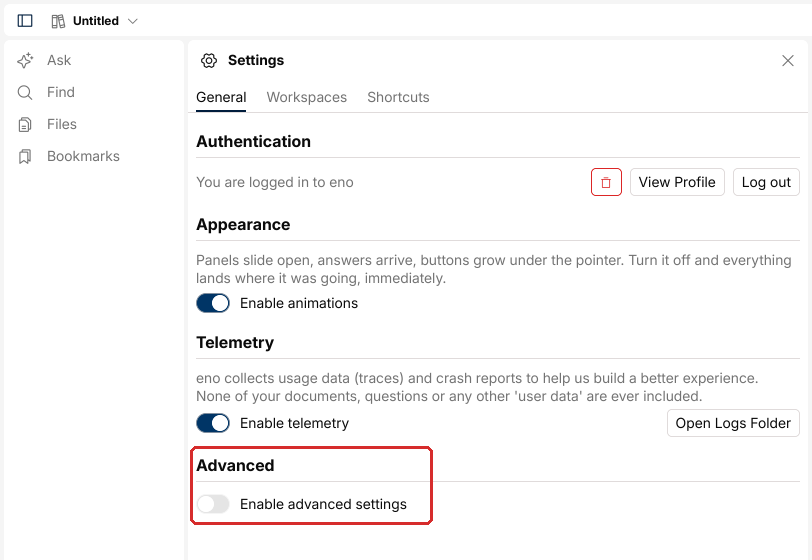
Task: Click the Telemetry section heading
Action: pyautogui.click(x=235, y=342)
